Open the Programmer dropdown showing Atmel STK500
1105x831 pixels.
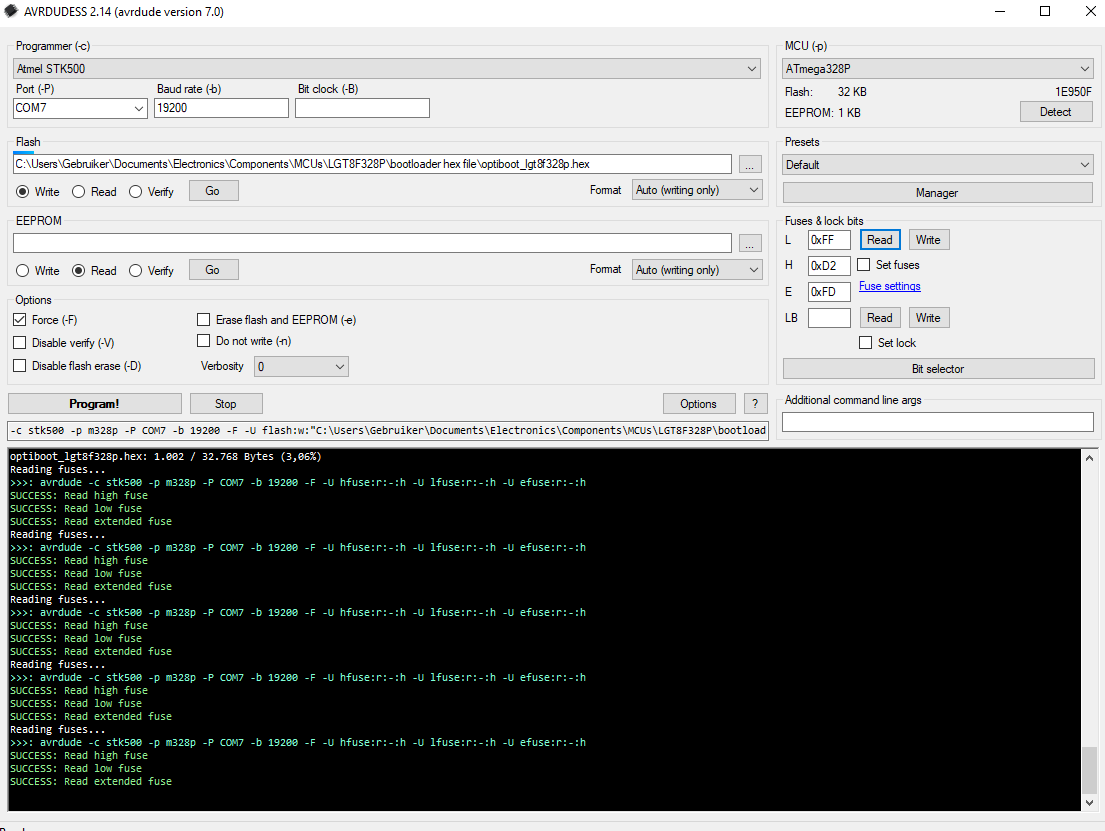tap(387, 68)
